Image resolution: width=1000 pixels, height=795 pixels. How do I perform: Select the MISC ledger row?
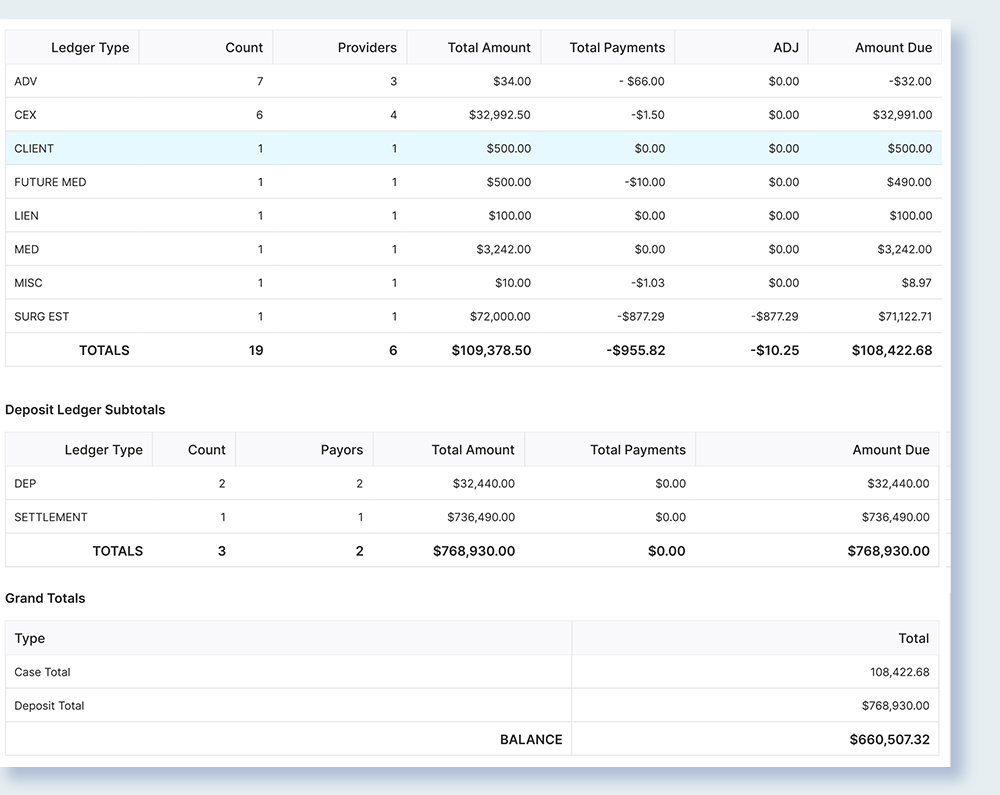point(28,283)
